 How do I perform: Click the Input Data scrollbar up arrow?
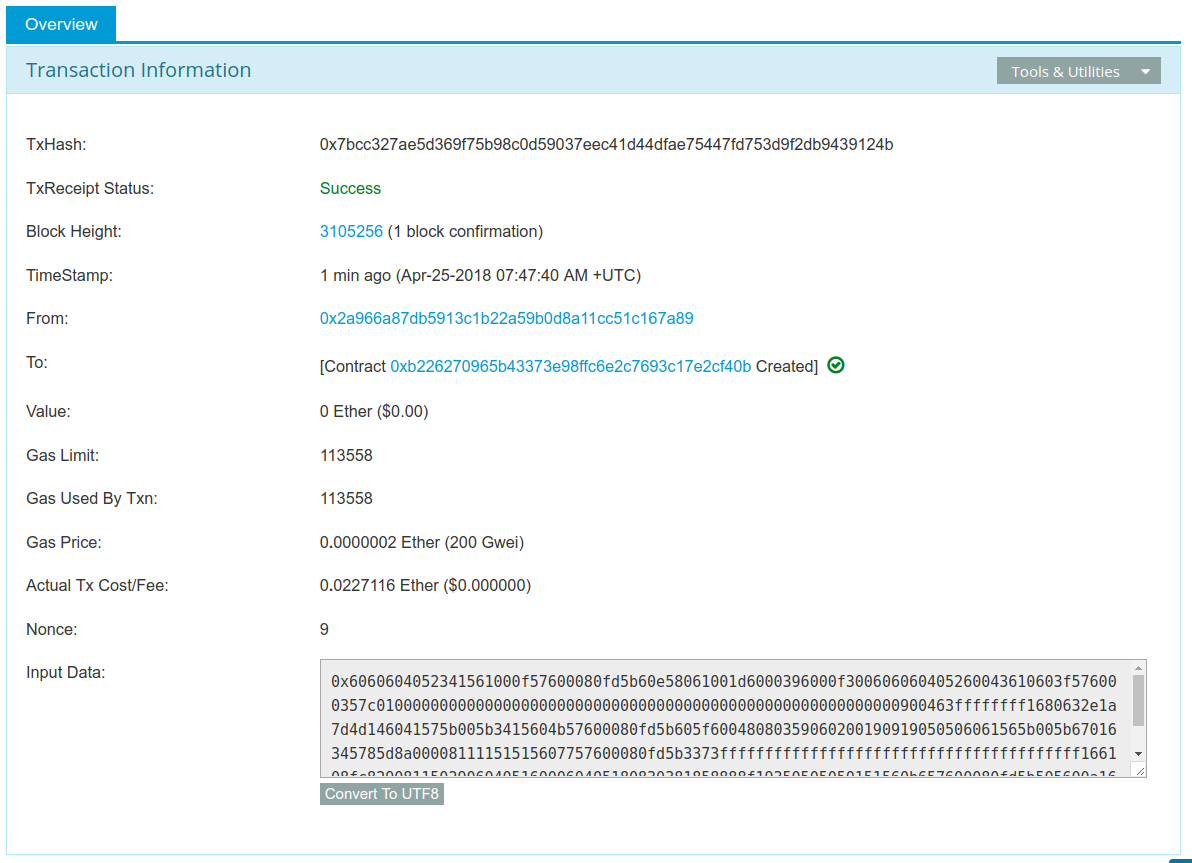1138,668
